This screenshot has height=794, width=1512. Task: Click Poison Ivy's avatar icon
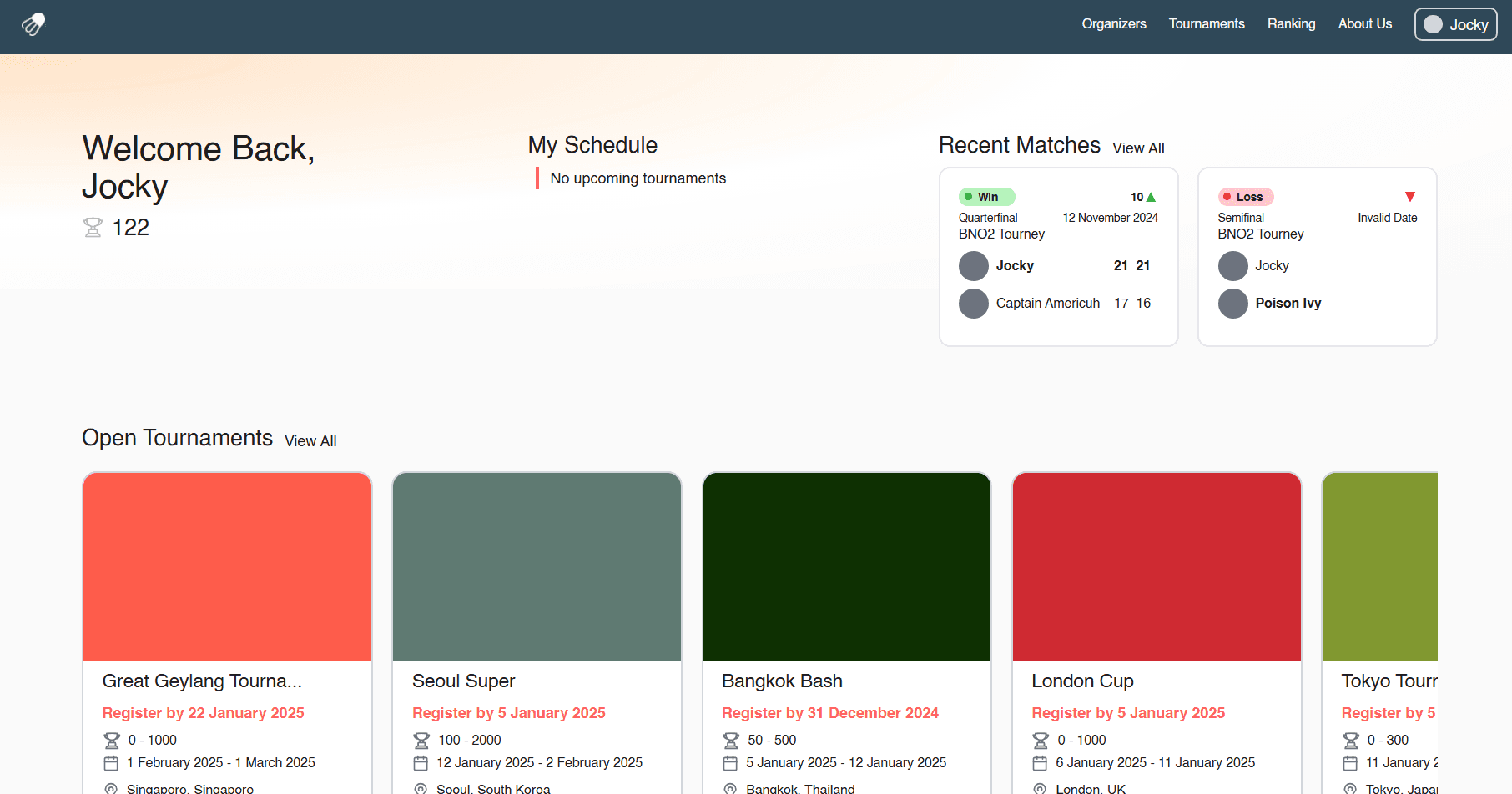tap(1232, 303)
